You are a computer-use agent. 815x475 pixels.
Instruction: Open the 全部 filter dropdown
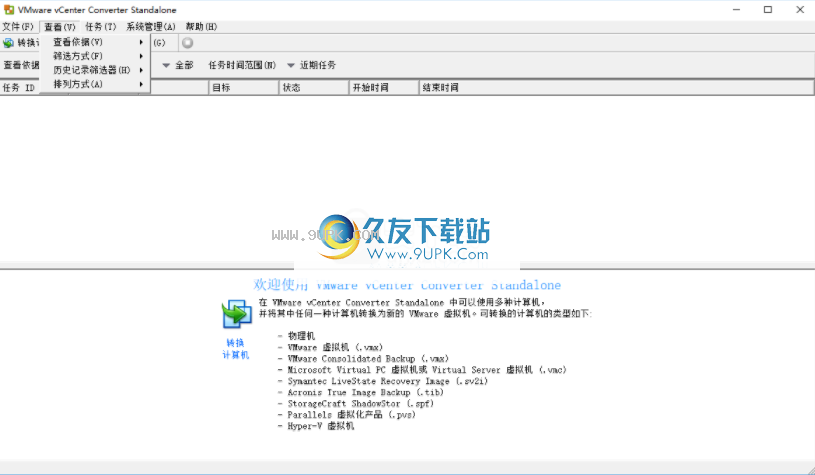click(178, 65)
